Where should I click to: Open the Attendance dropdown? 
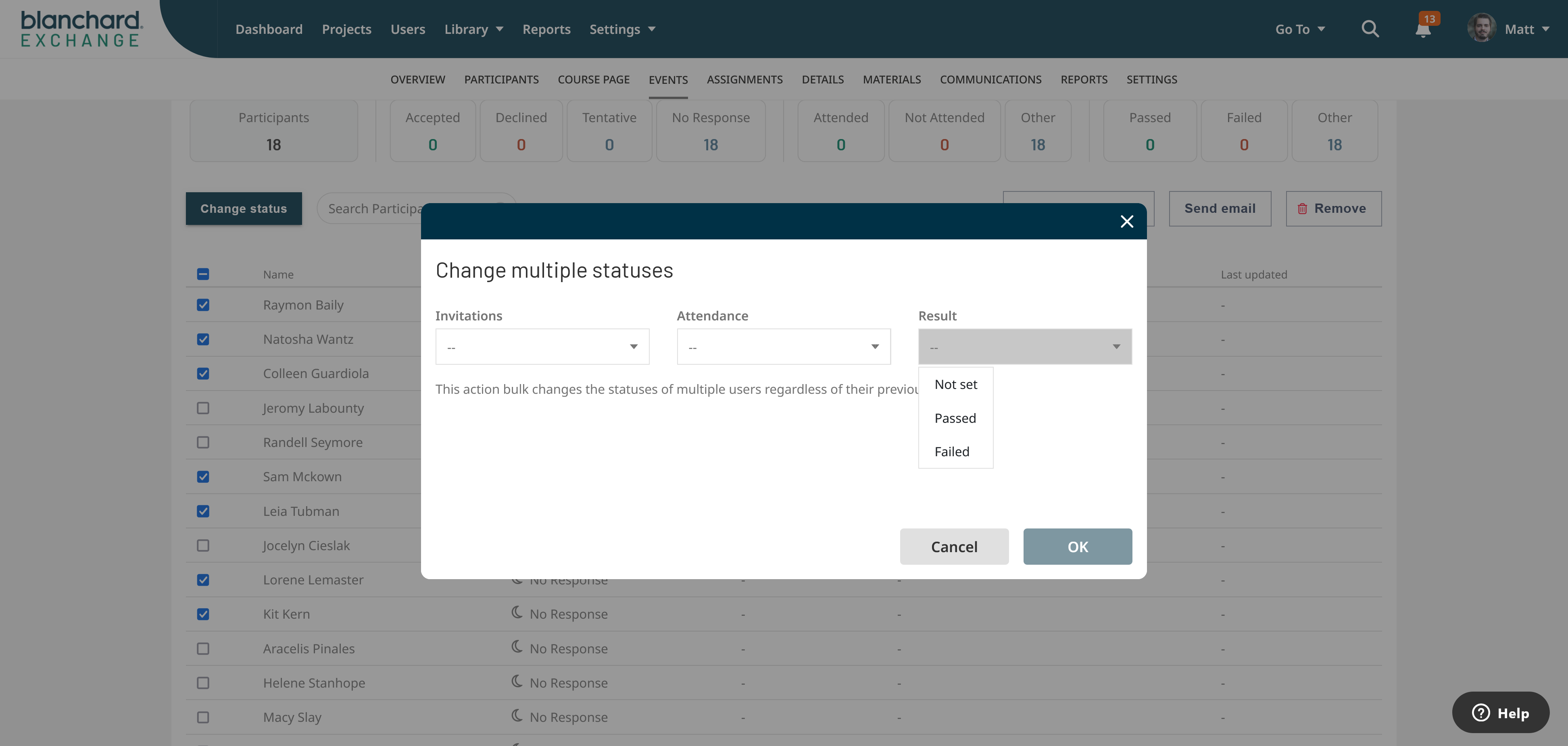[x=783, y=347]
